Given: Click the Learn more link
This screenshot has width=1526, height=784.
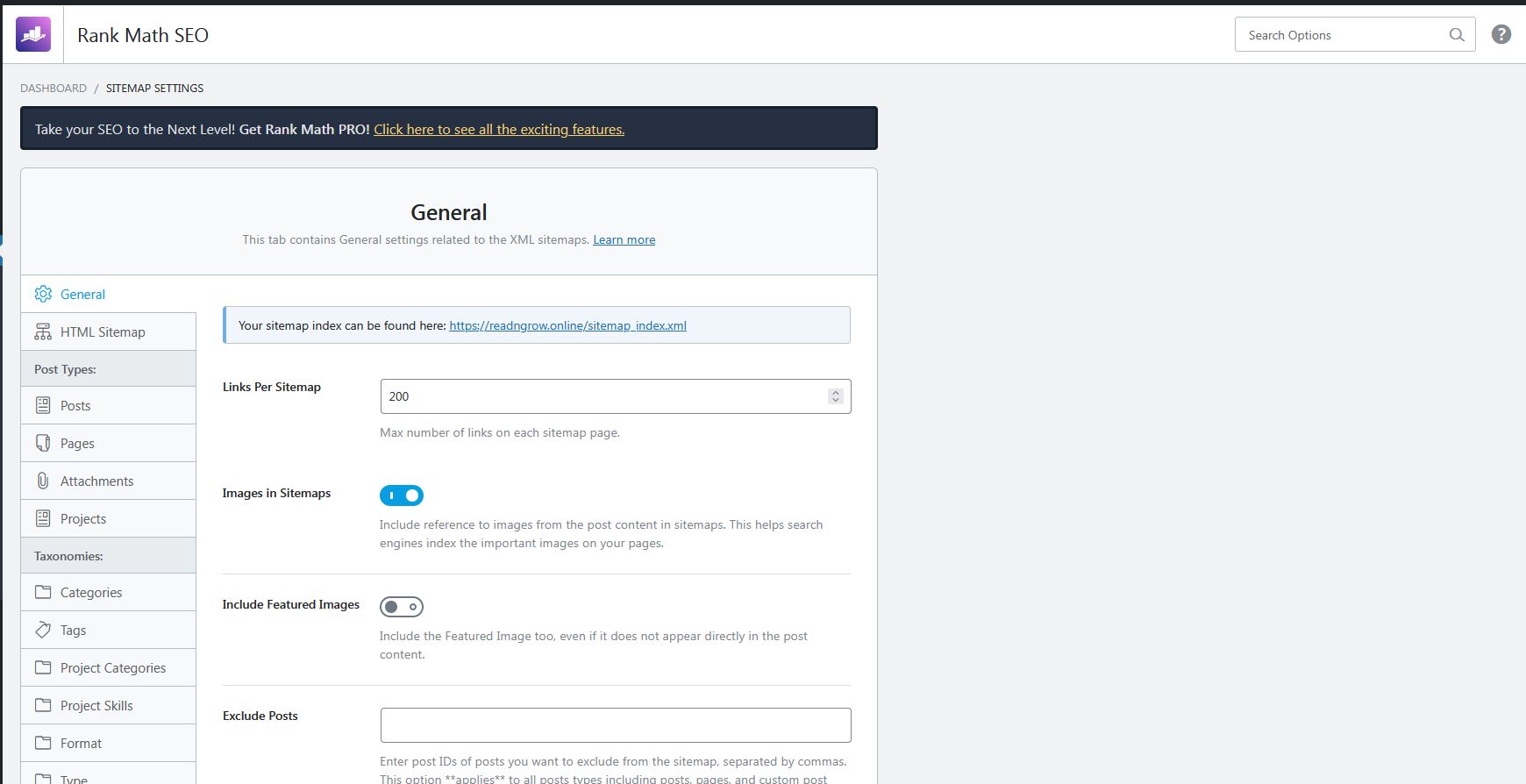Looking at the screenshot, I should pyautogui.click(x=624, y=239).
